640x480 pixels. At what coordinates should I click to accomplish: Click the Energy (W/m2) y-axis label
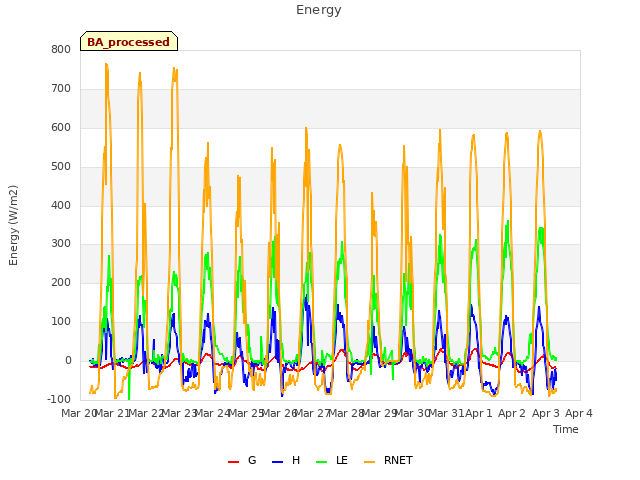[13, 225]
